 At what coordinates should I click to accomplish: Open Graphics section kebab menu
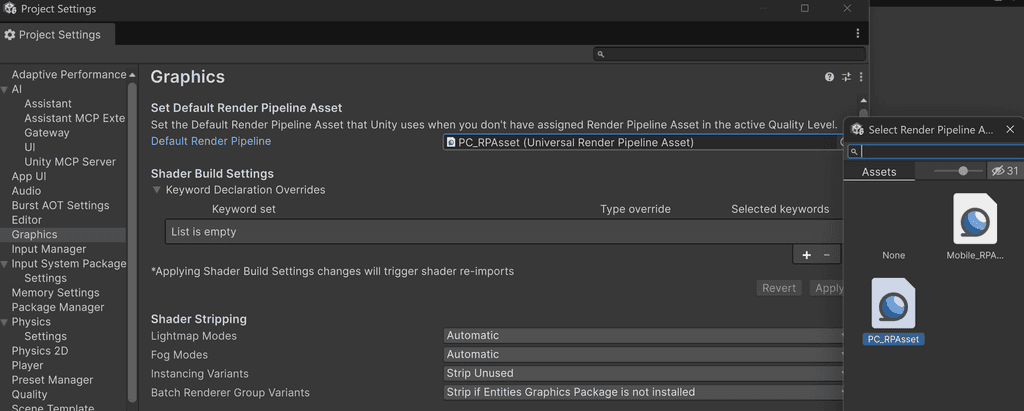click(x=861, y=77)
